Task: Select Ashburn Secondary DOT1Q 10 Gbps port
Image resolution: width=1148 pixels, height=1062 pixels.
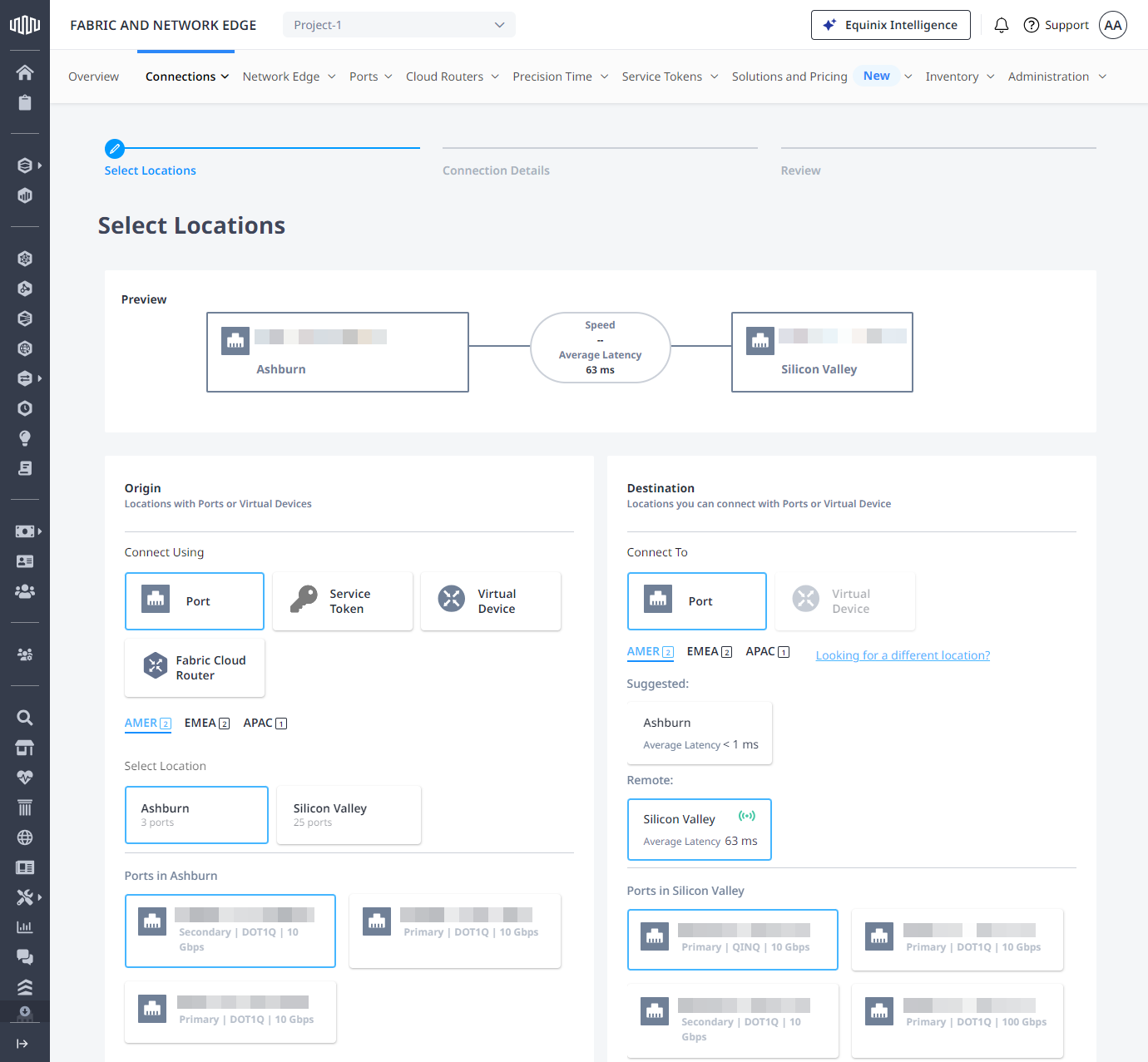Action: 230,931
